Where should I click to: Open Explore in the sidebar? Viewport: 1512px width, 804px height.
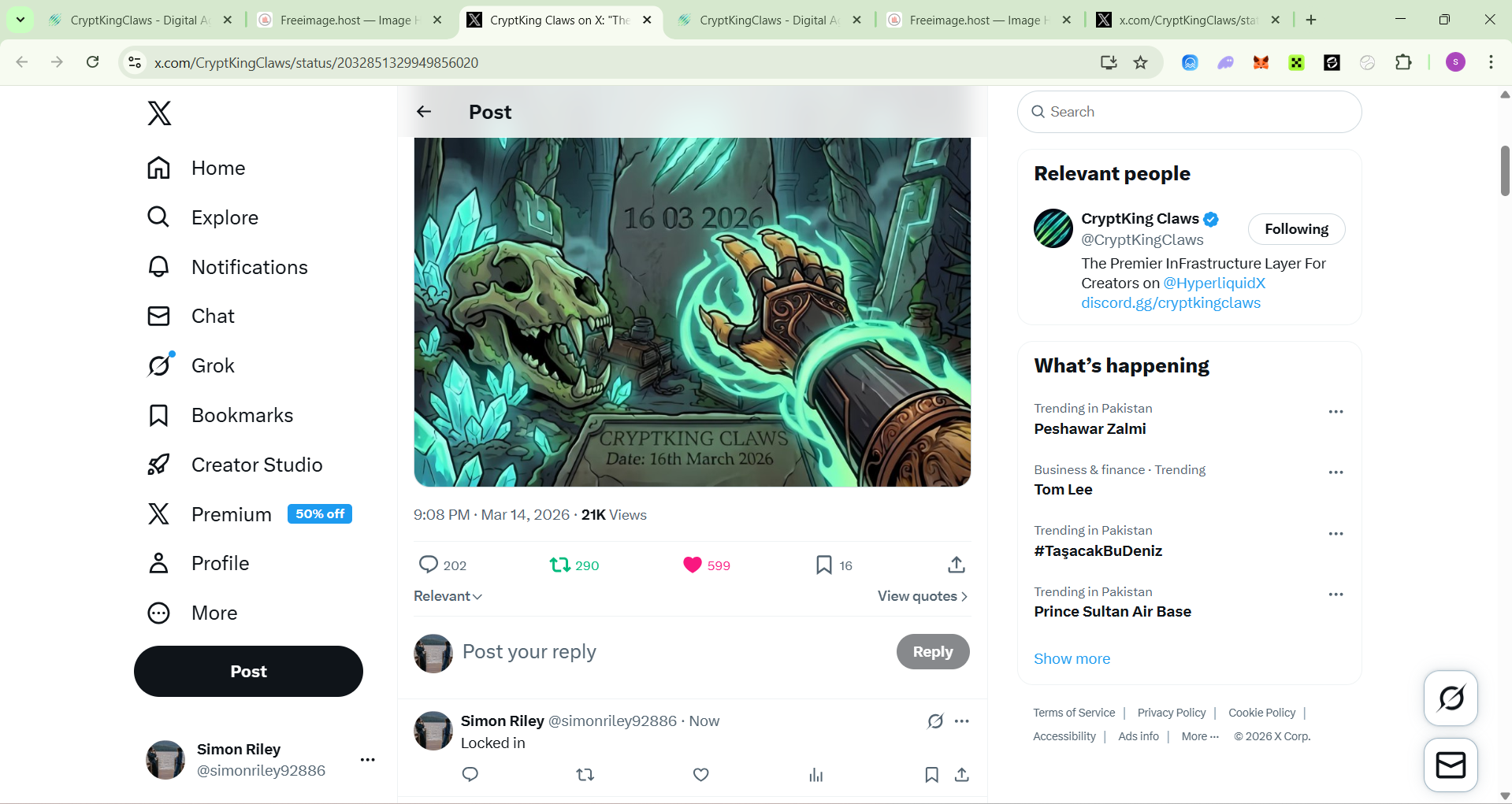[x=202, y=217]
